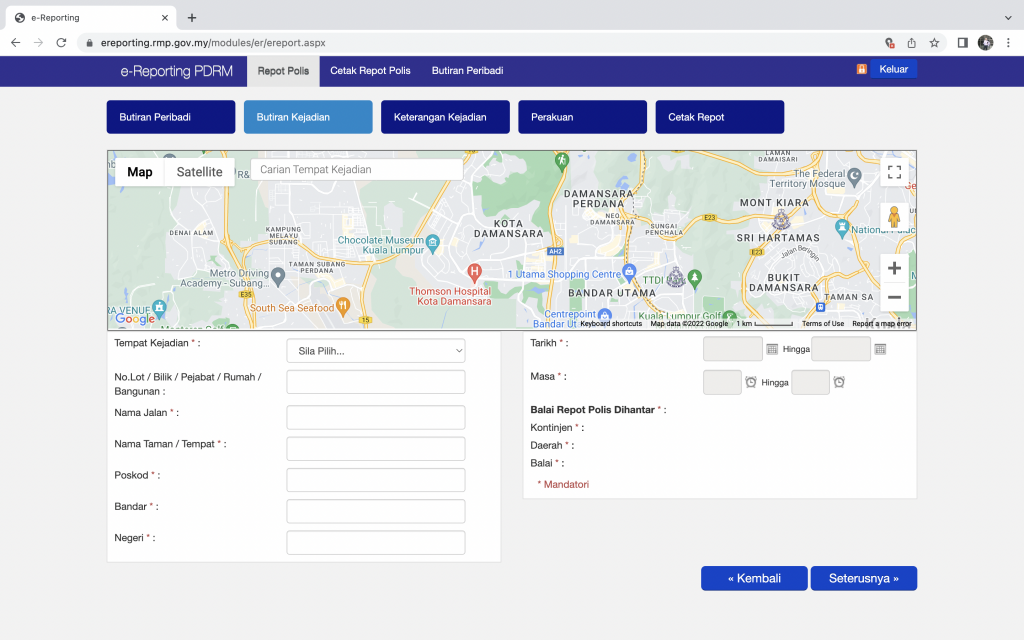Click the Bandar input field
Image resolution: width=1024 pixels, height=640 pixels.
[376, 511]
